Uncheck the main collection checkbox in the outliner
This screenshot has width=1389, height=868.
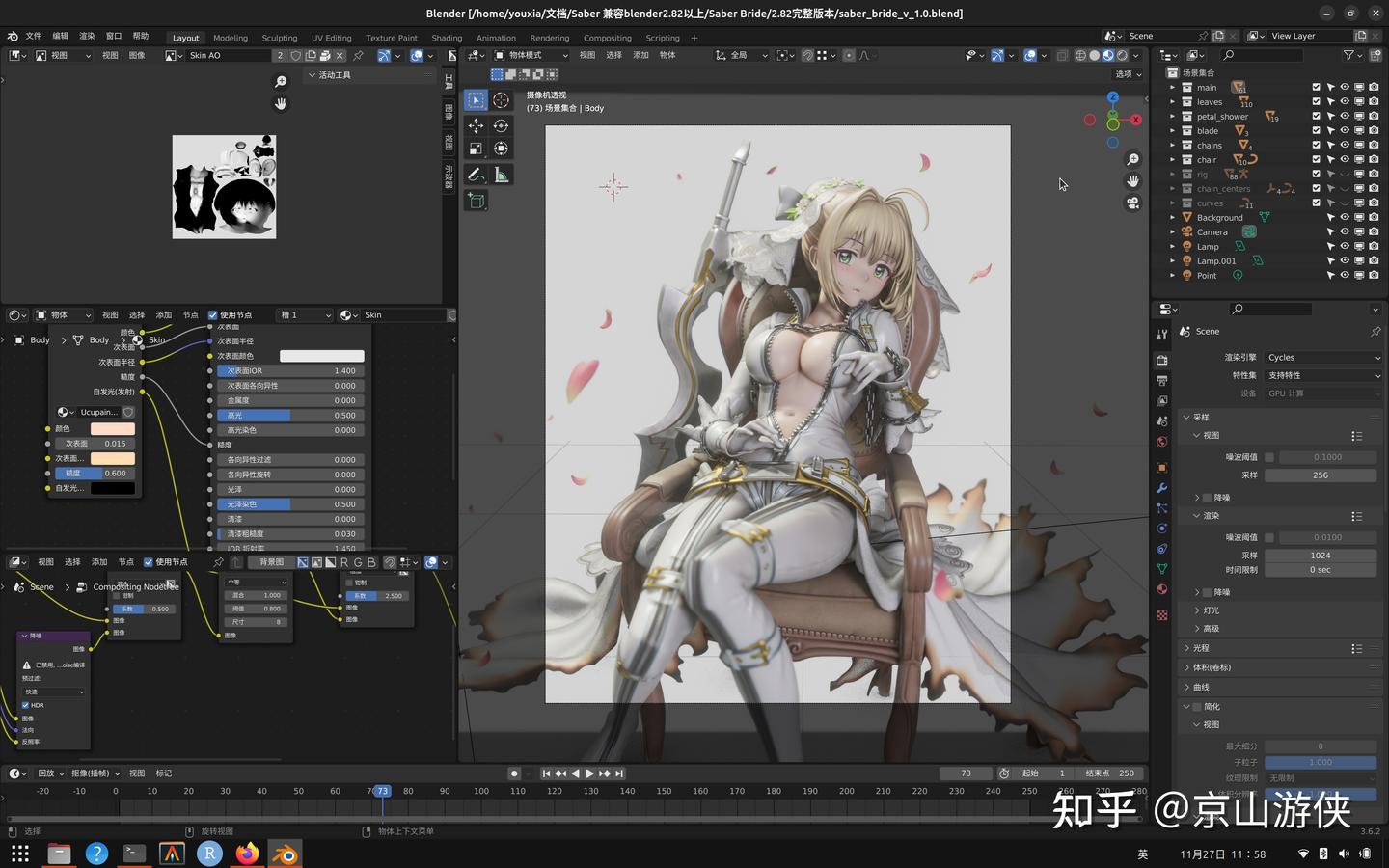1316,87
